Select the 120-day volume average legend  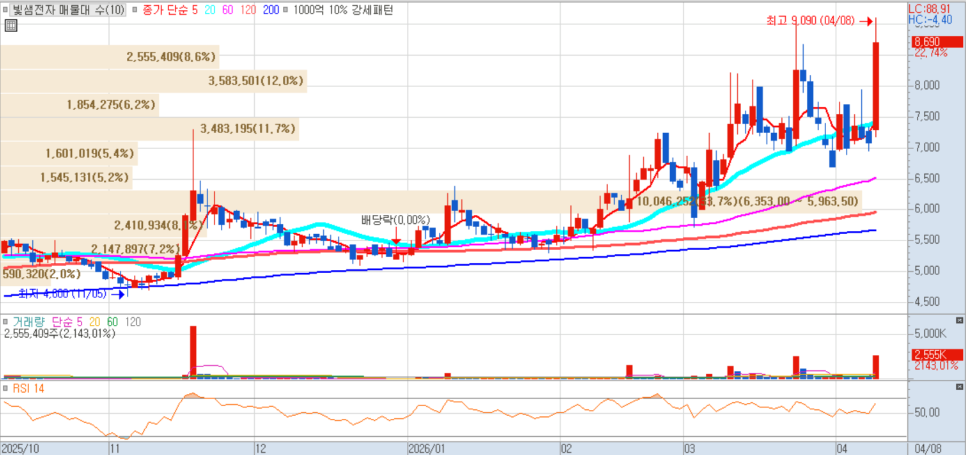pos(132,322)
